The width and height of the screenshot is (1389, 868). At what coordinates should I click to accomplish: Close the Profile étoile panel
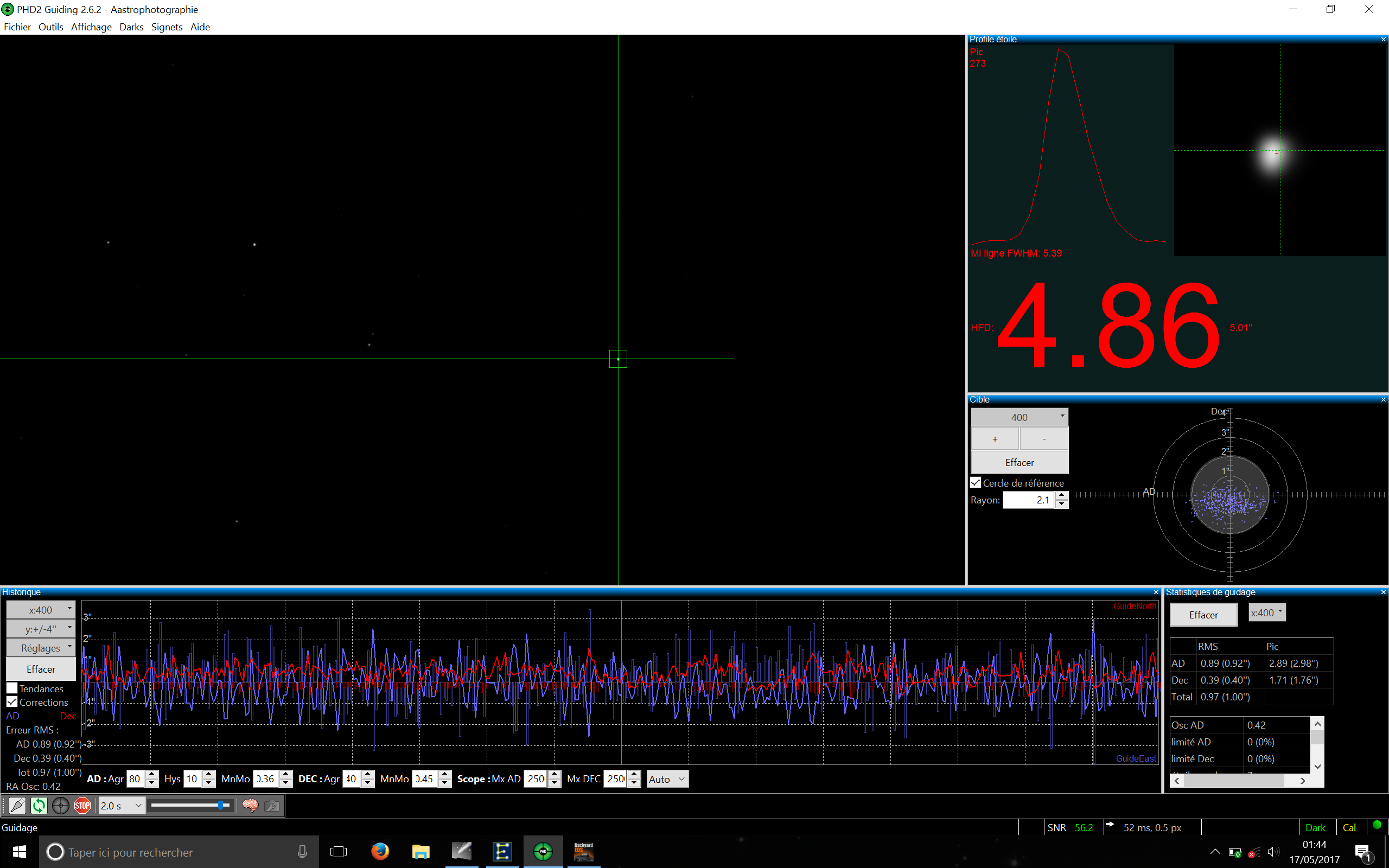pyautogui.click(x=1382, y=40)
